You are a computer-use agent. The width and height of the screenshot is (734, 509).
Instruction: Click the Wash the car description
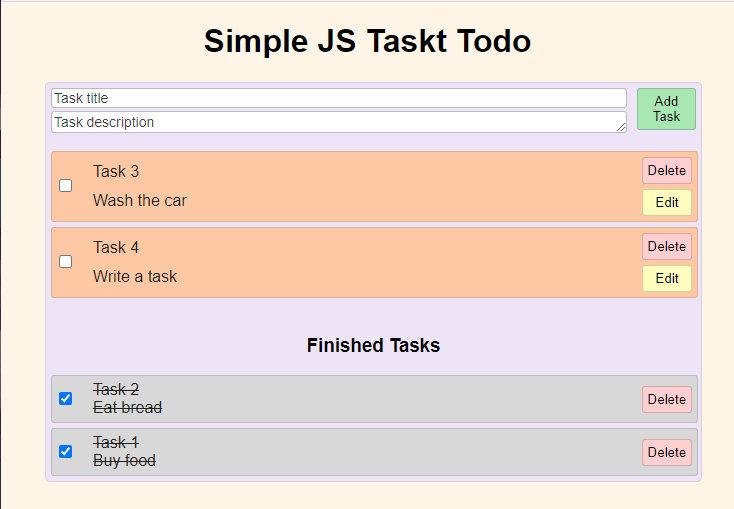click(x=140, y=200)
